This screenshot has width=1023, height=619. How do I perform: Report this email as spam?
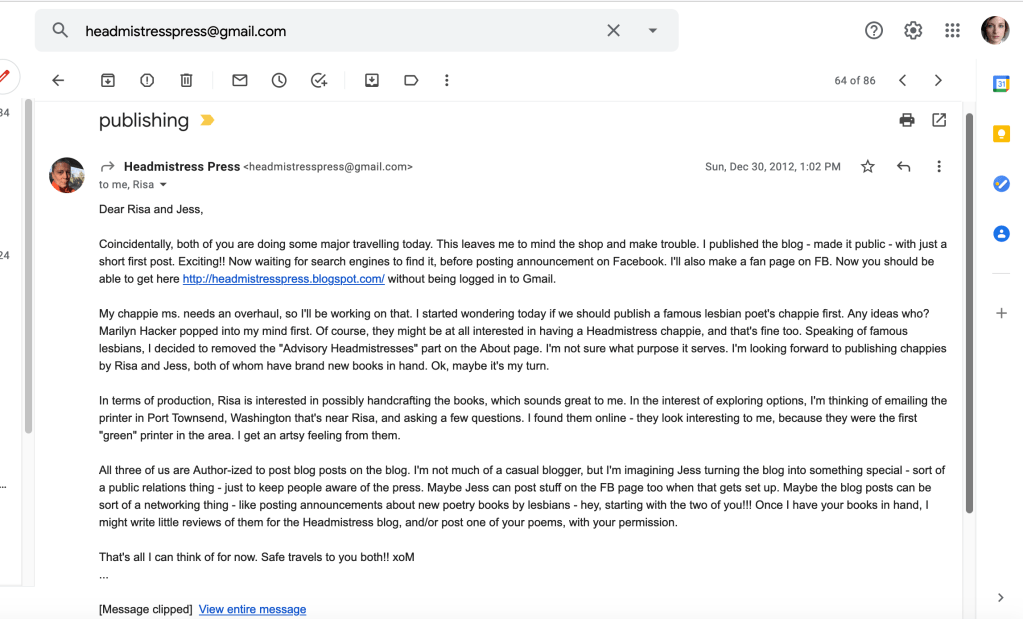click(x=147, y=81)
